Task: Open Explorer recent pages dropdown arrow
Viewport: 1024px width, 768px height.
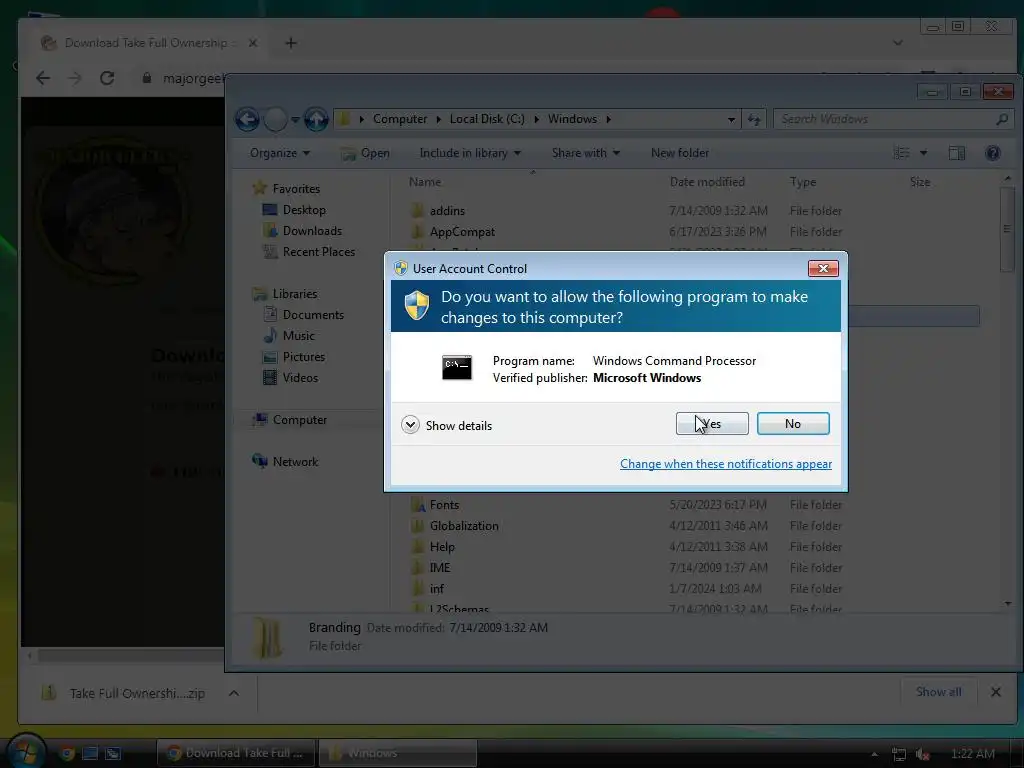Action: tap(295, 120)
